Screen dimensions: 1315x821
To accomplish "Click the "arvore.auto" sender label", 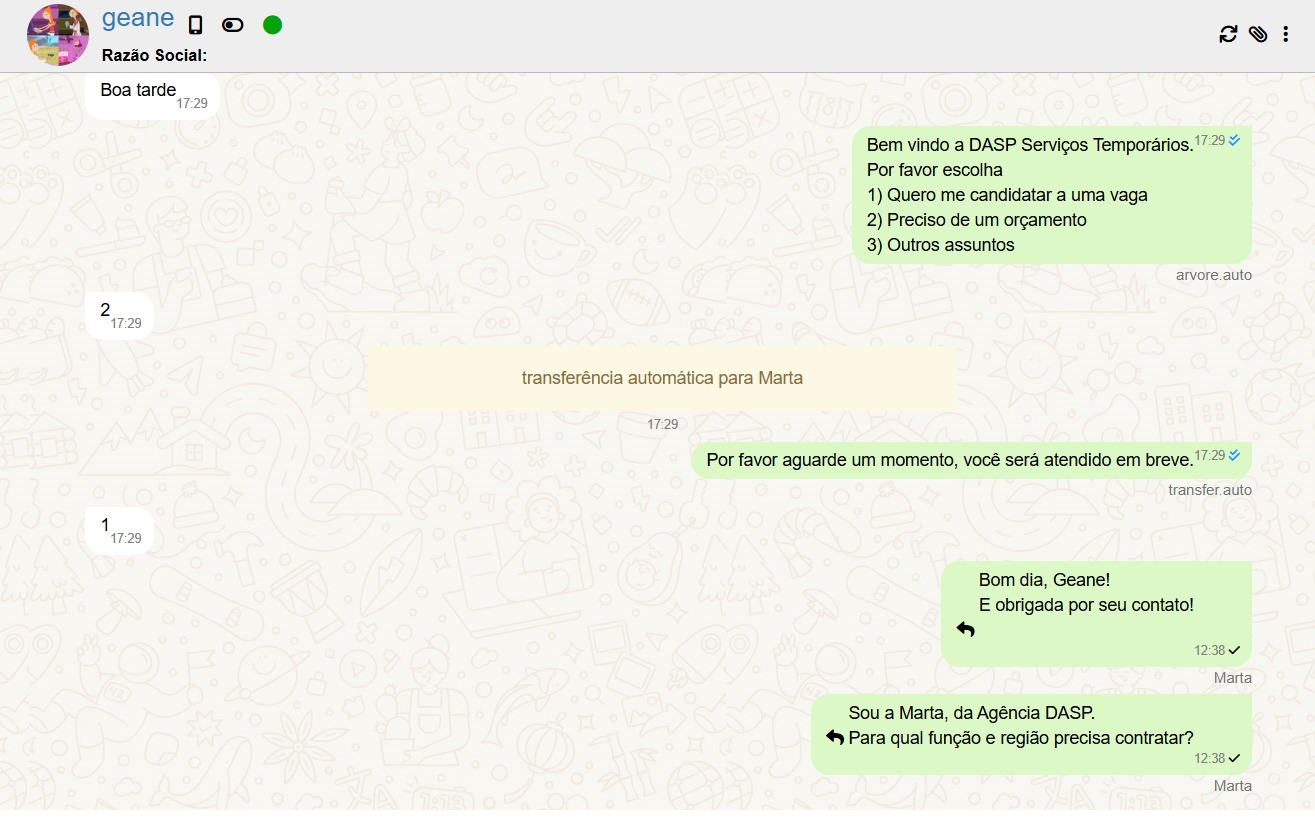I will [1213, 275].
